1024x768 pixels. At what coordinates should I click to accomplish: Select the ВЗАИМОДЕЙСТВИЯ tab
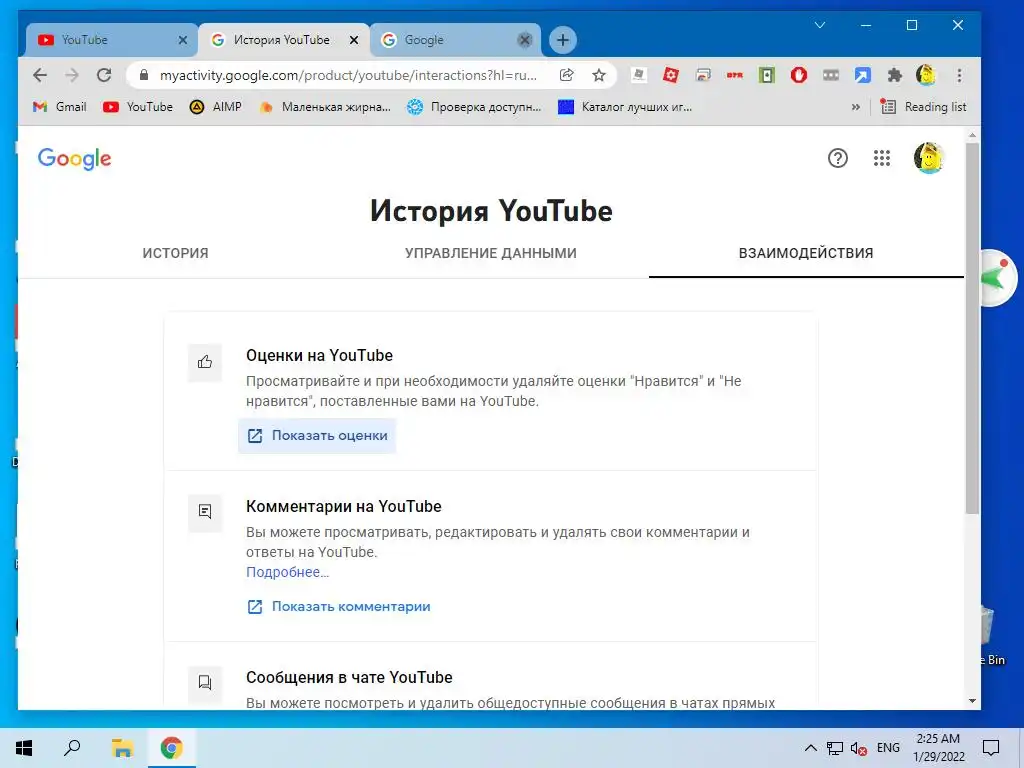tap(806, 253)
